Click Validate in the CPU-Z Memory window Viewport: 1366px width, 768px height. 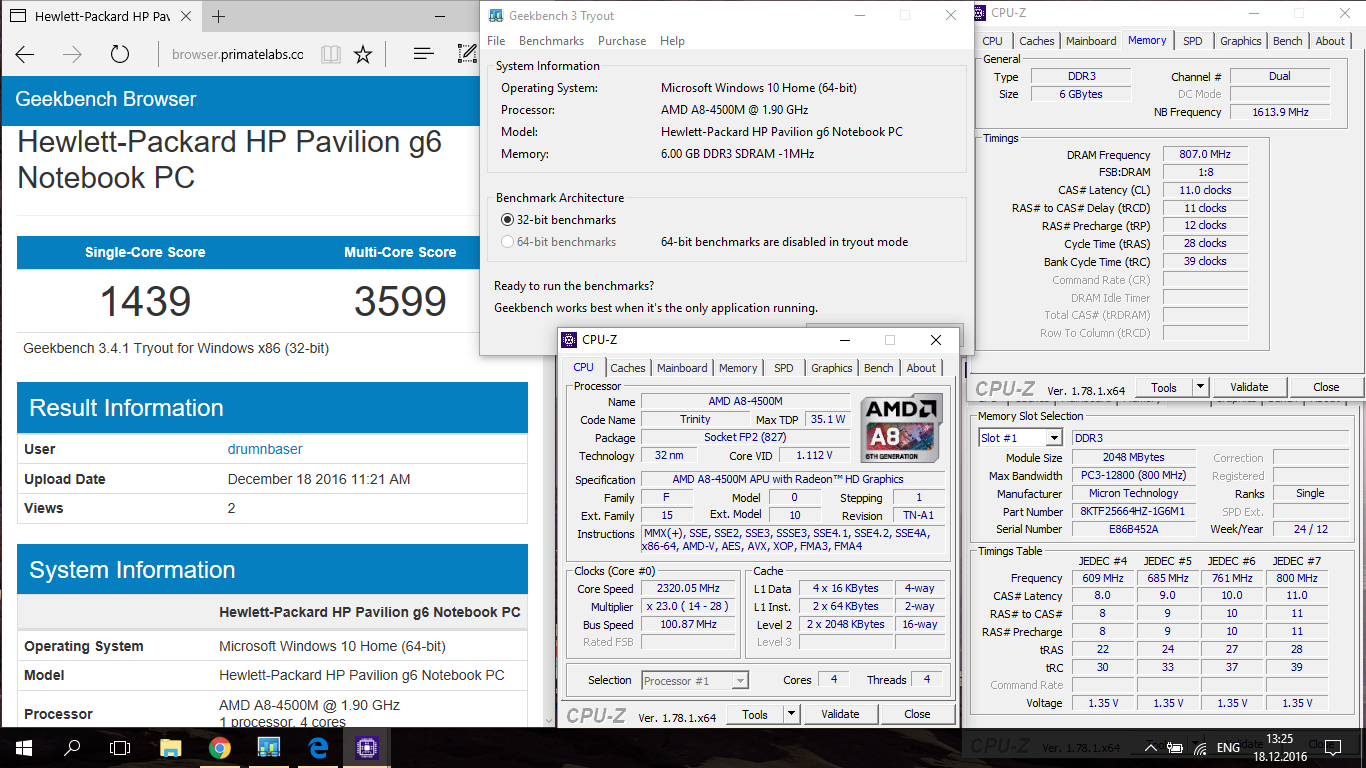(x=1249, y=387)
